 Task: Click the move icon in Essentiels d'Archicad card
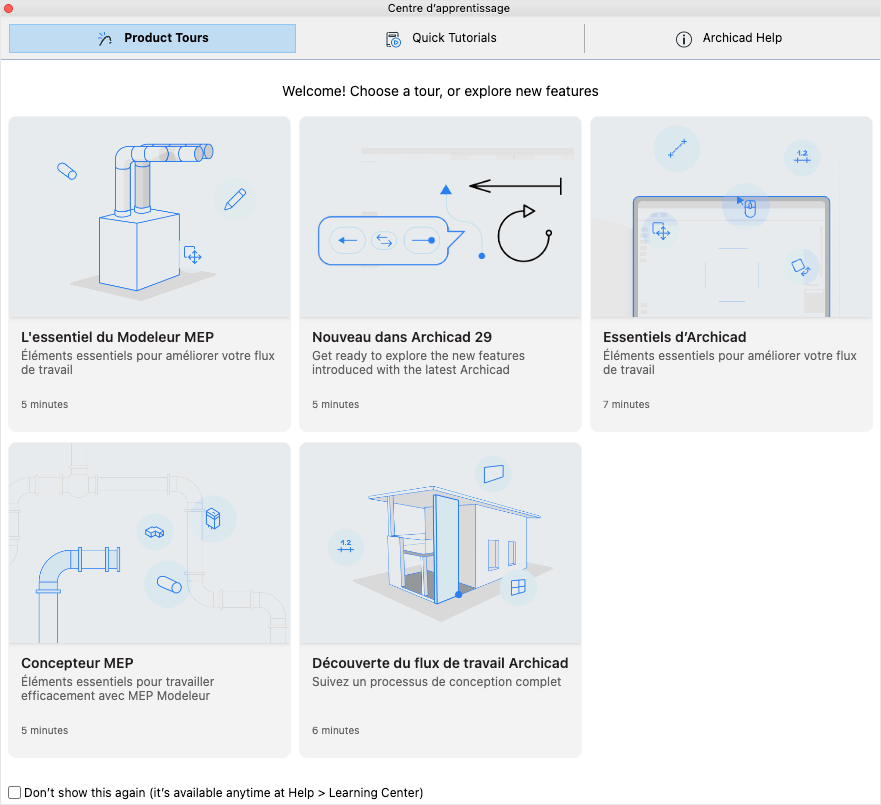tap(660, 230)
